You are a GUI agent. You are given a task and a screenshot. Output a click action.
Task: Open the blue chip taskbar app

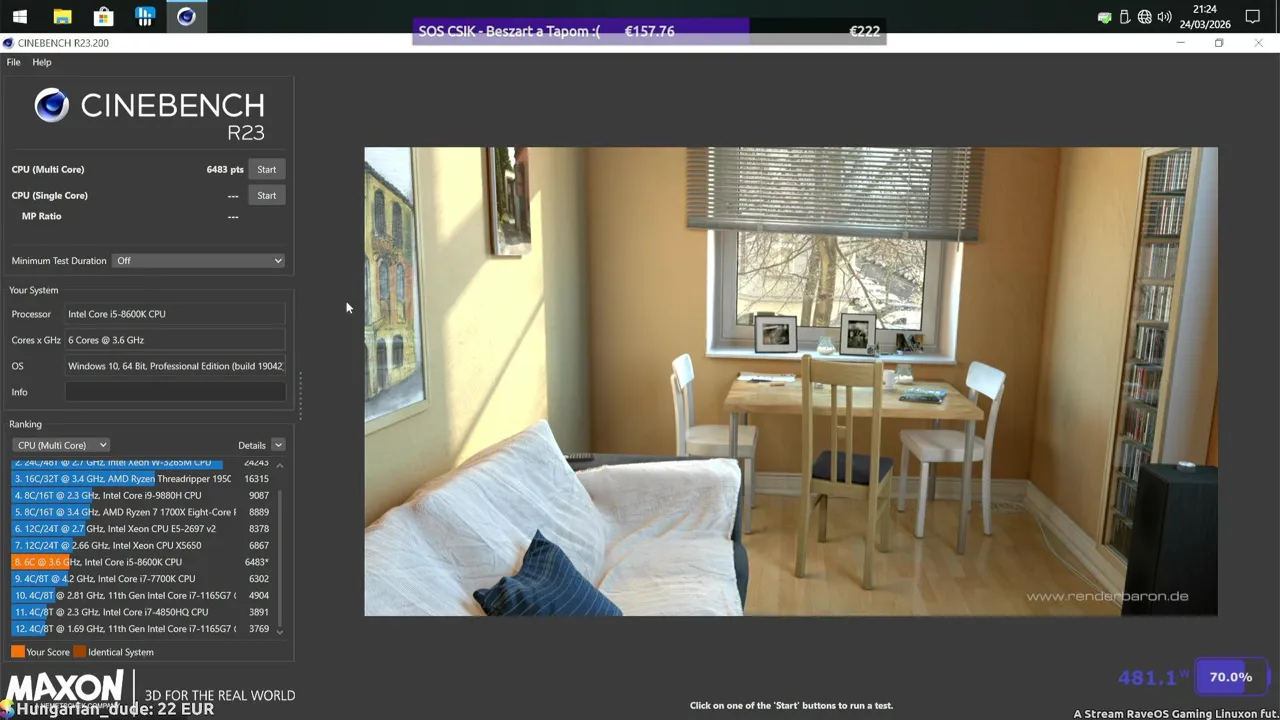click(x=145, y=16)
